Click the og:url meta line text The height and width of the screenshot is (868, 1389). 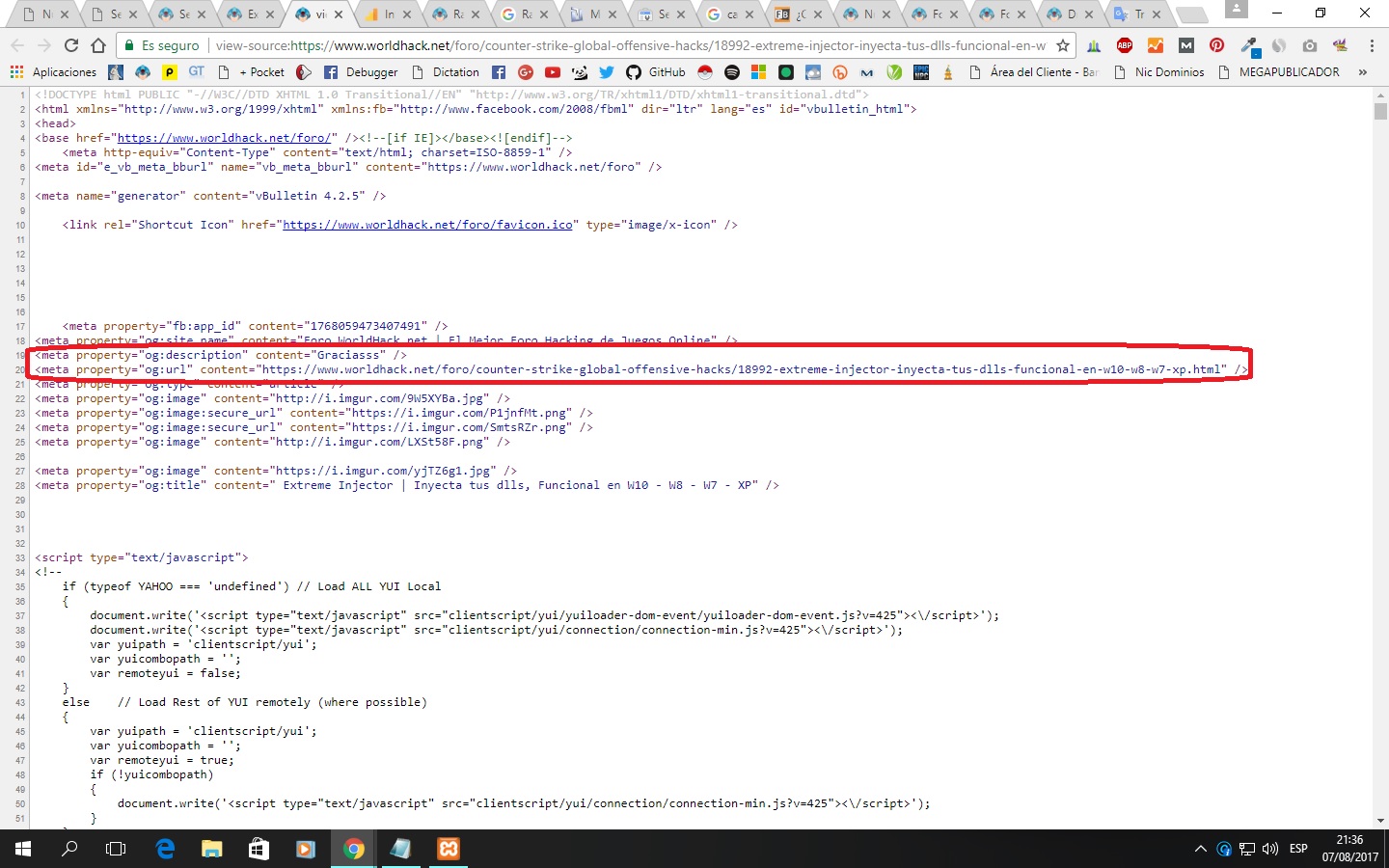click(641, 369)
